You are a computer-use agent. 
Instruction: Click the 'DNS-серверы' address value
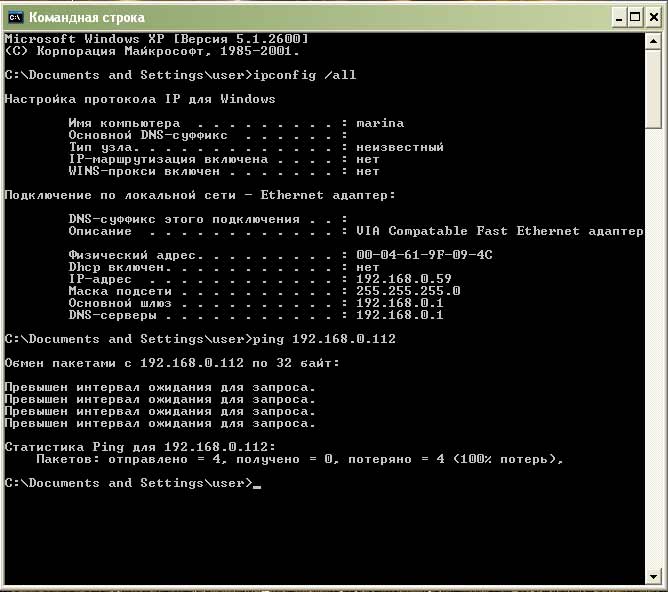[400, 315]
